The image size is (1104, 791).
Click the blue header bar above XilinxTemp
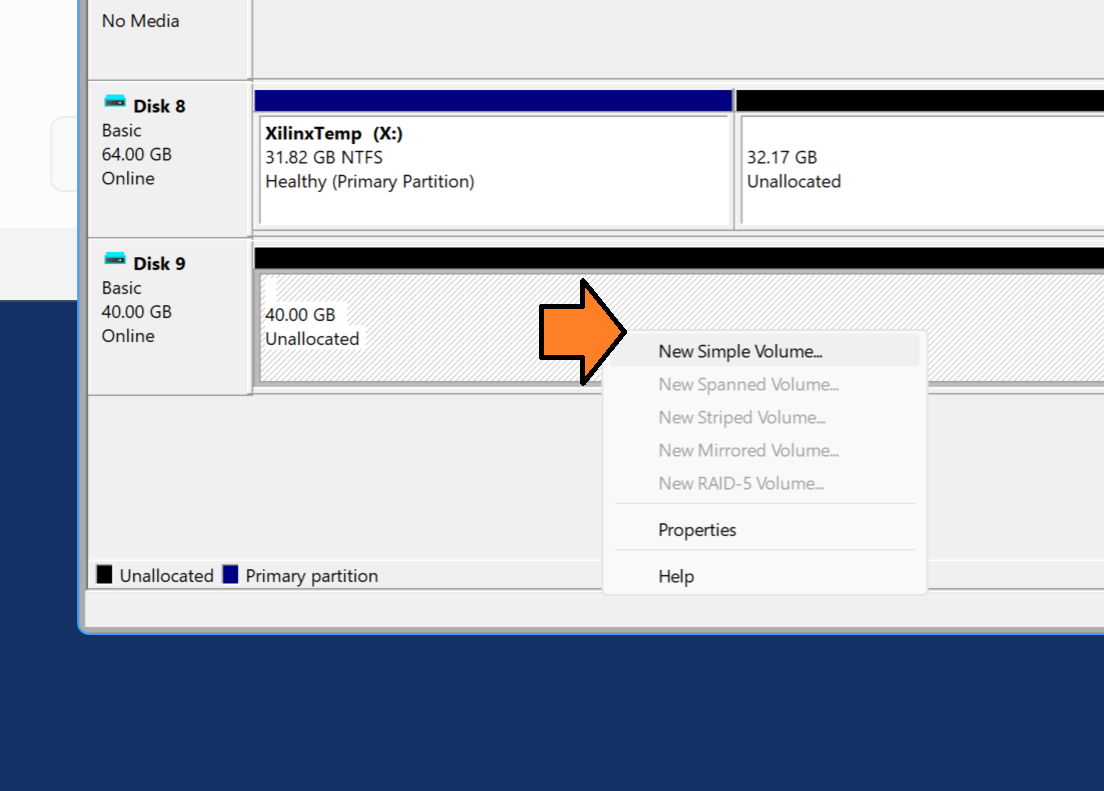[x=493, y=101]
